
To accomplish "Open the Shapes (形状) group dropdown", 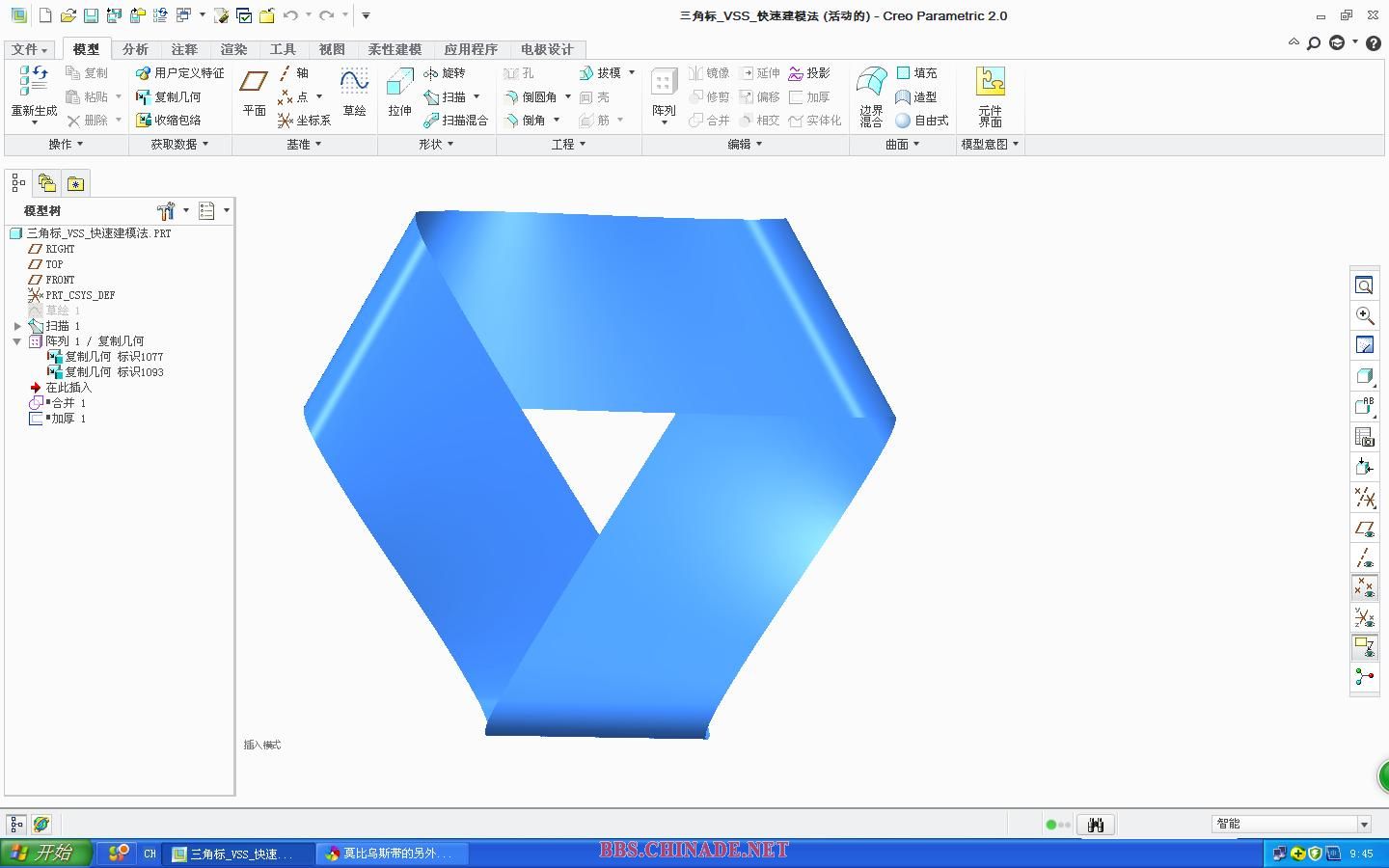I will coord(436,145).
